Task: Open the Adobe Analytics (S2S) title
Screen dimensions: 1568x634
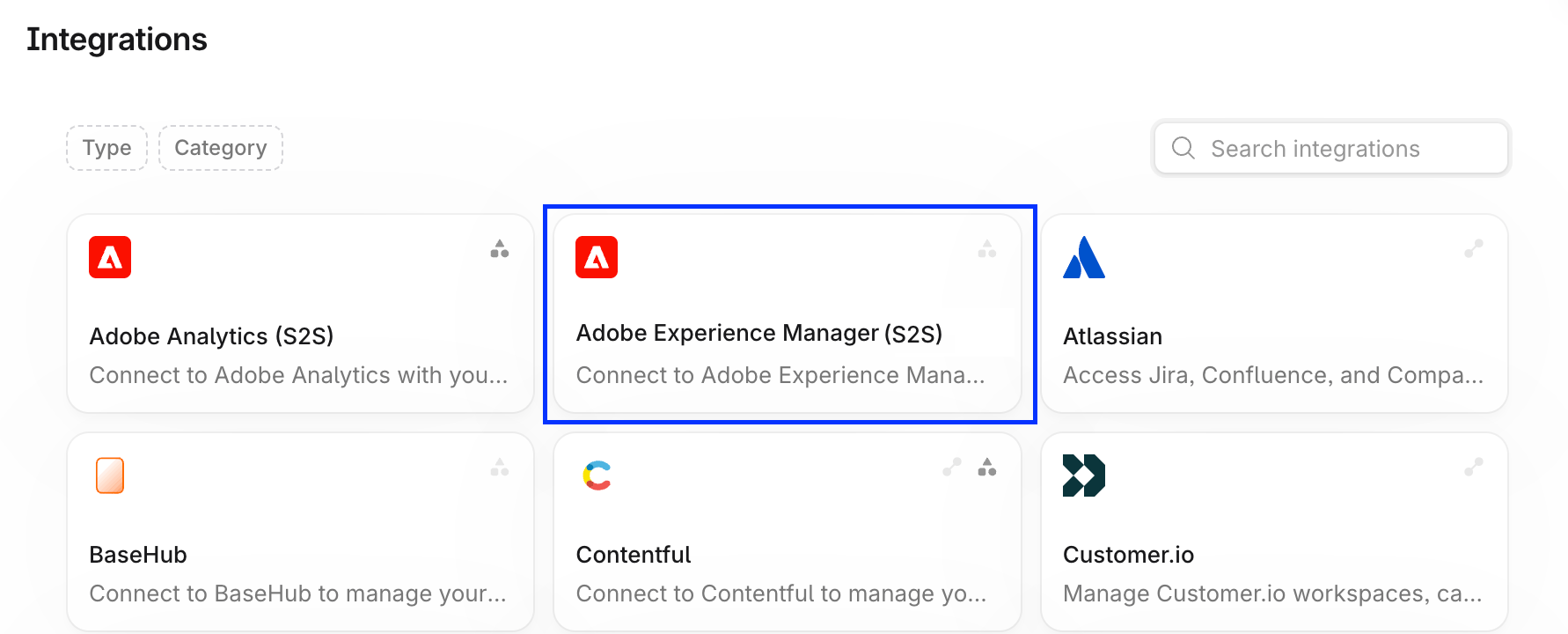Action: (x=211, y=336)
